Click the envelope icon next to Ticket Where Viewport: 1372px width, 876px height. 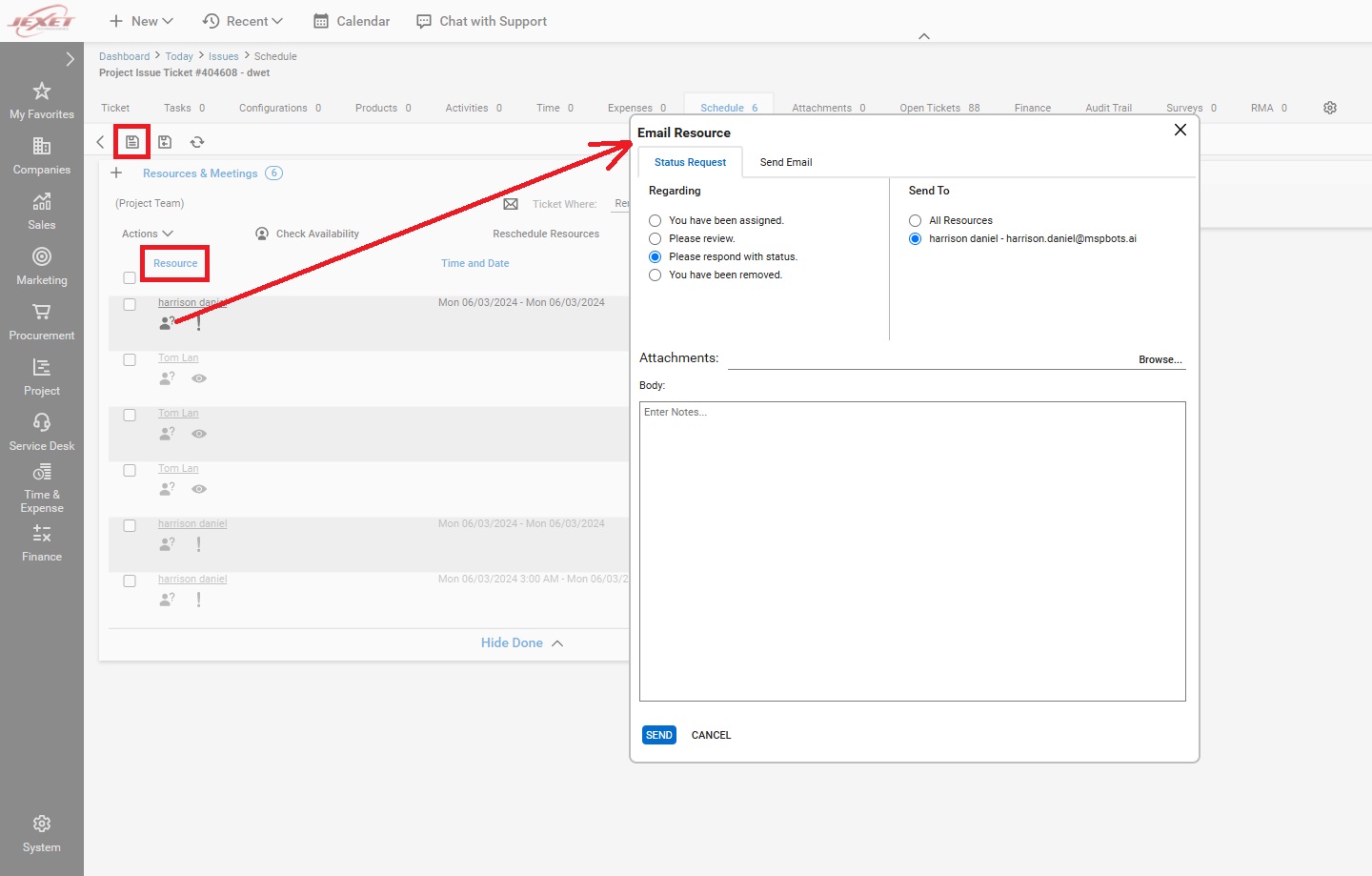click(511, 204)
